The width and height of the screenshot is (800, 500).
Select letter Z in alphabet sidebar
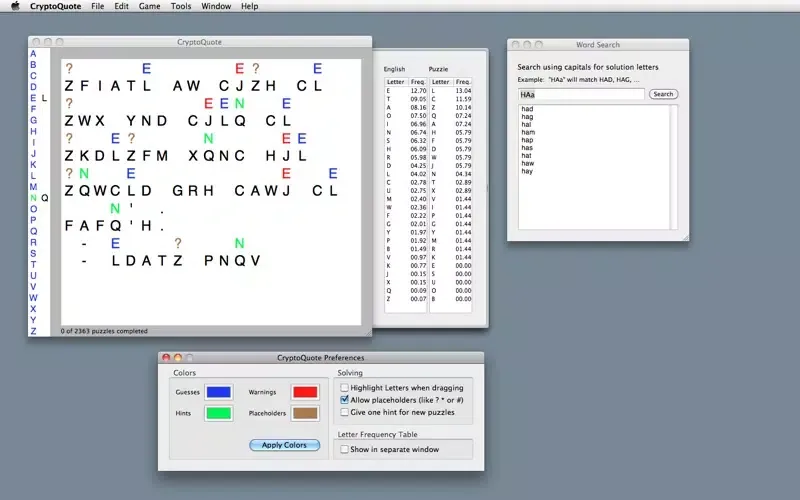coord(33,331)
